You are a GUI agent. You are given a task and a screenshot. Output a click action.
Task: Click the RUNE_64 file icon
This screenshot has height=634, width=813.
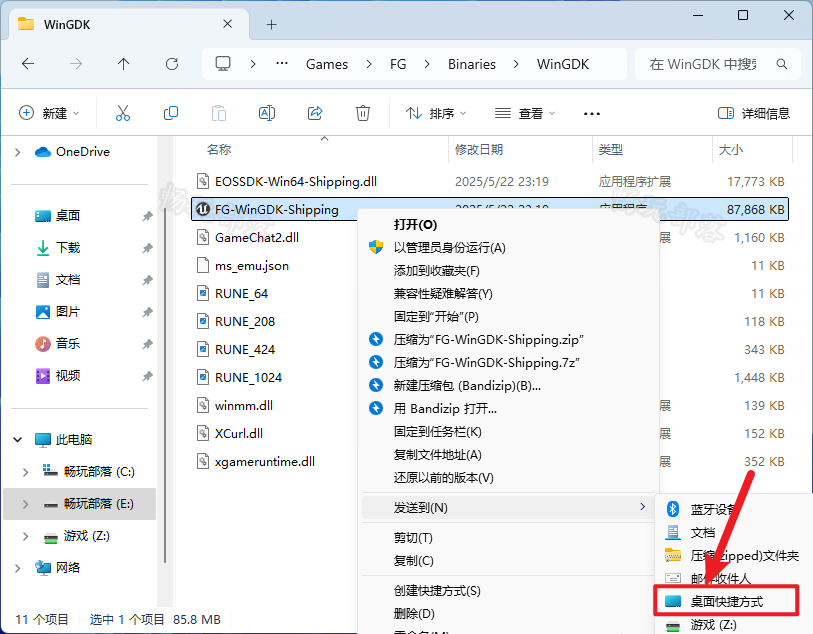[x=203, y=293]
